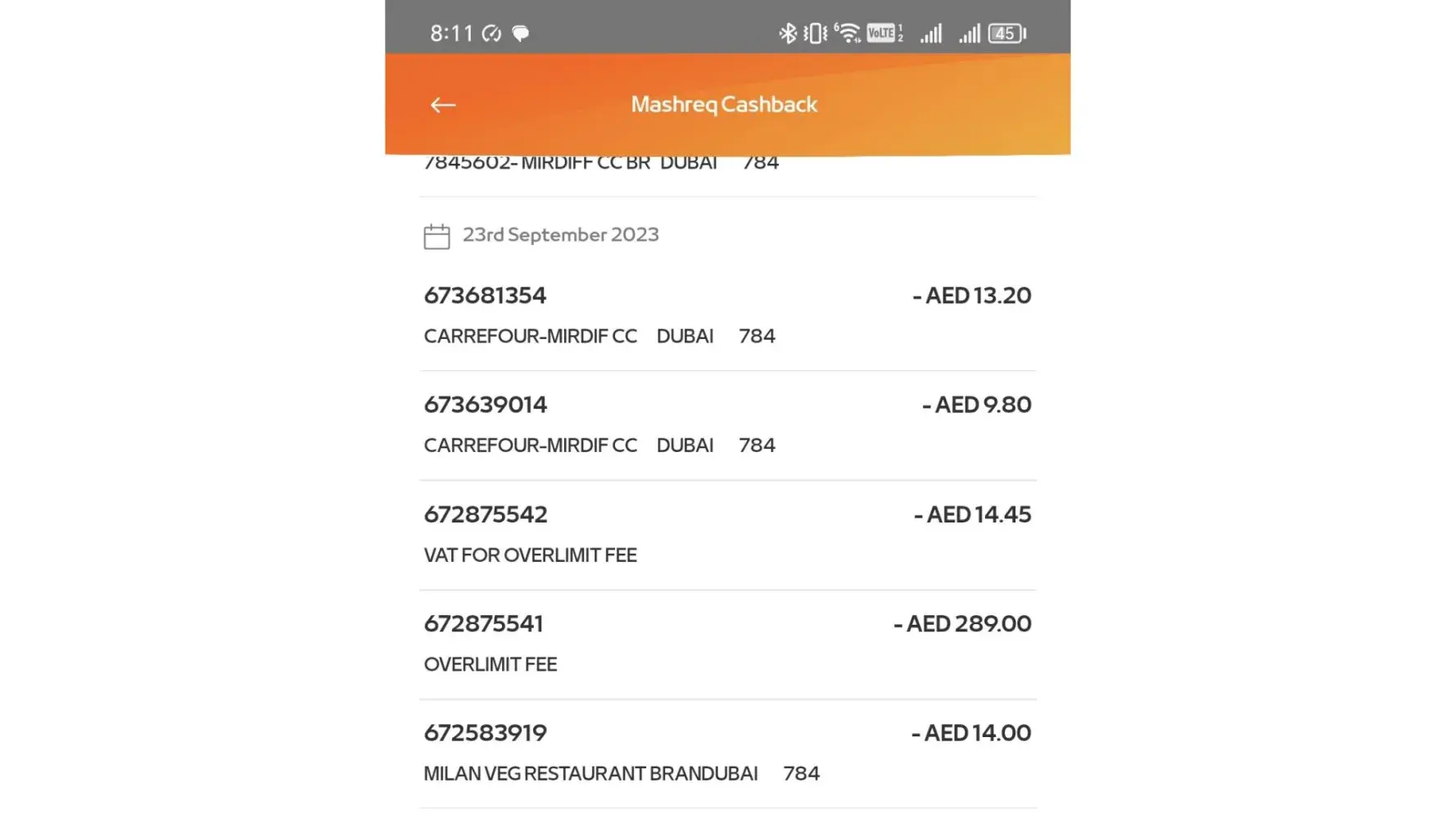The height and width of the screenshot is (819, 1456).
Task: Tap the partially hidden MIRDIFF CC BR entry
Action: click(600, 164)
